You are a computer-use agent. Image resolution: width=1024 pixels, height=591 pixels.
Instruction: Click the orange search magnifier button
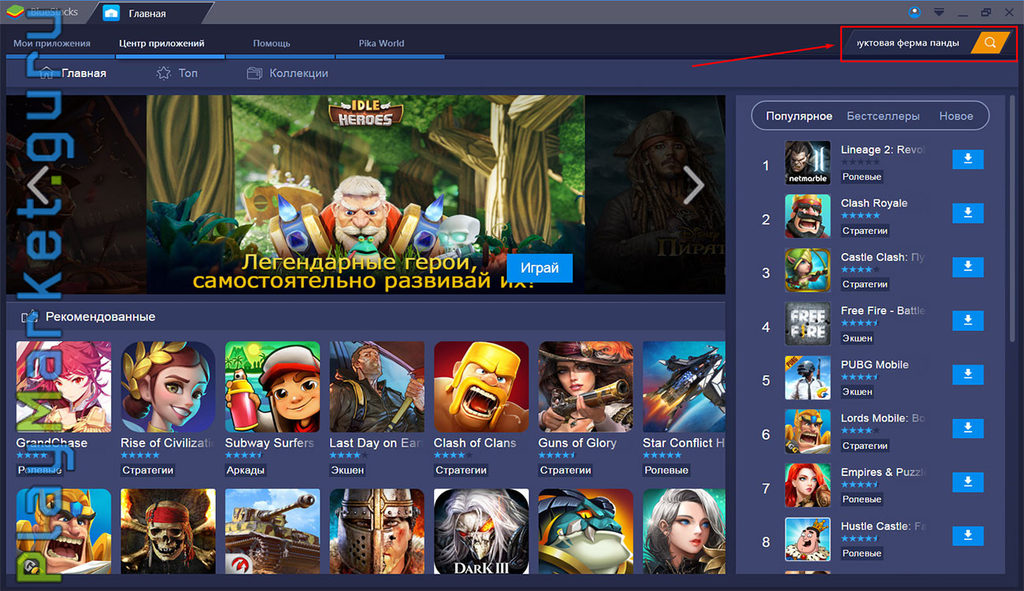[991, 43]
